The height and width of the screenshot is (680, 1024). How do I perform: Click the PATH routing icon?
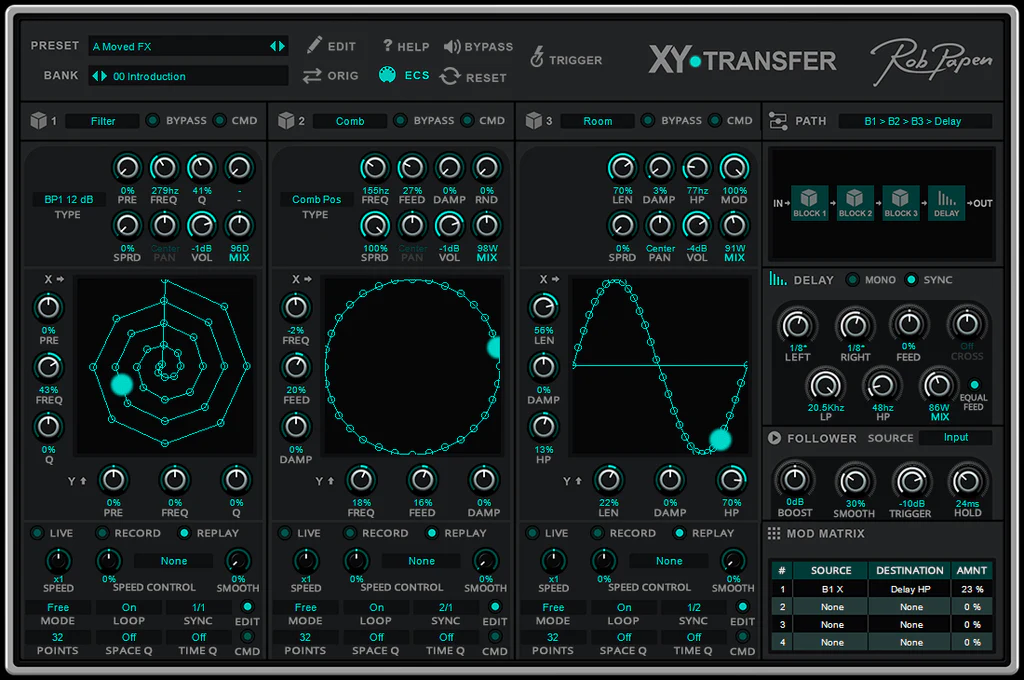point(778,121)
